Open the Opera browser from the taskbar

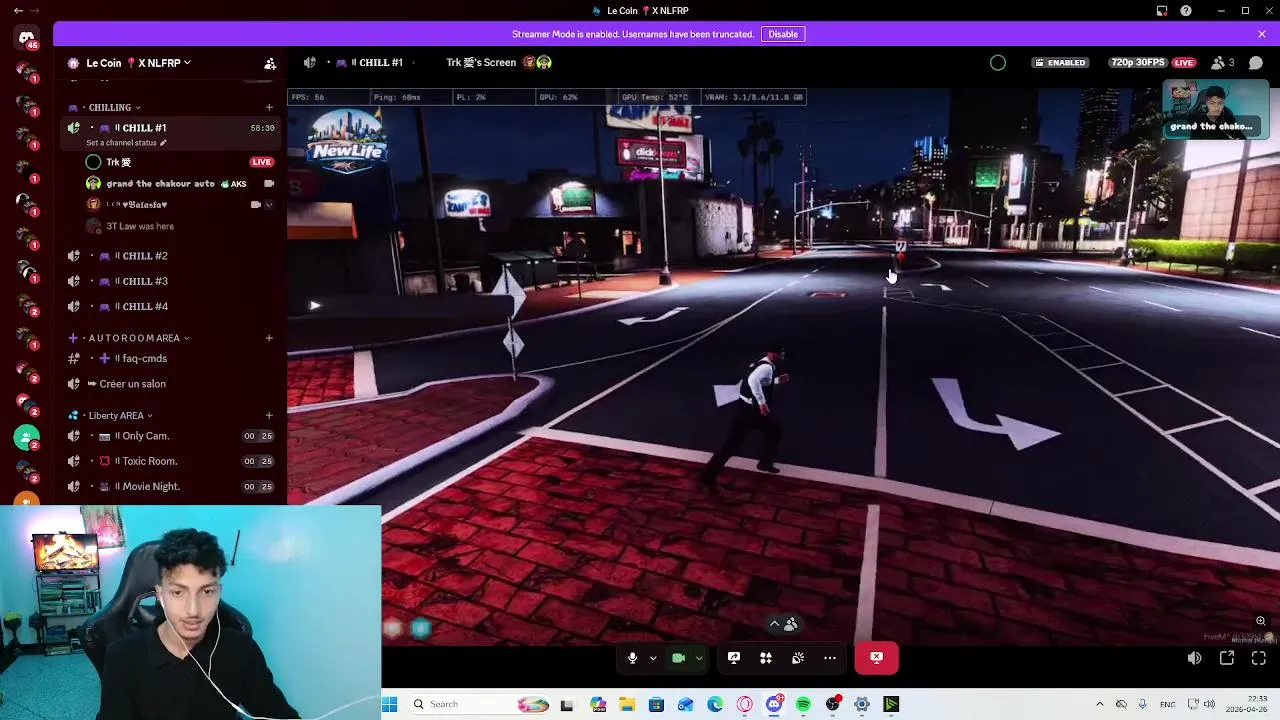coord(745,705)
